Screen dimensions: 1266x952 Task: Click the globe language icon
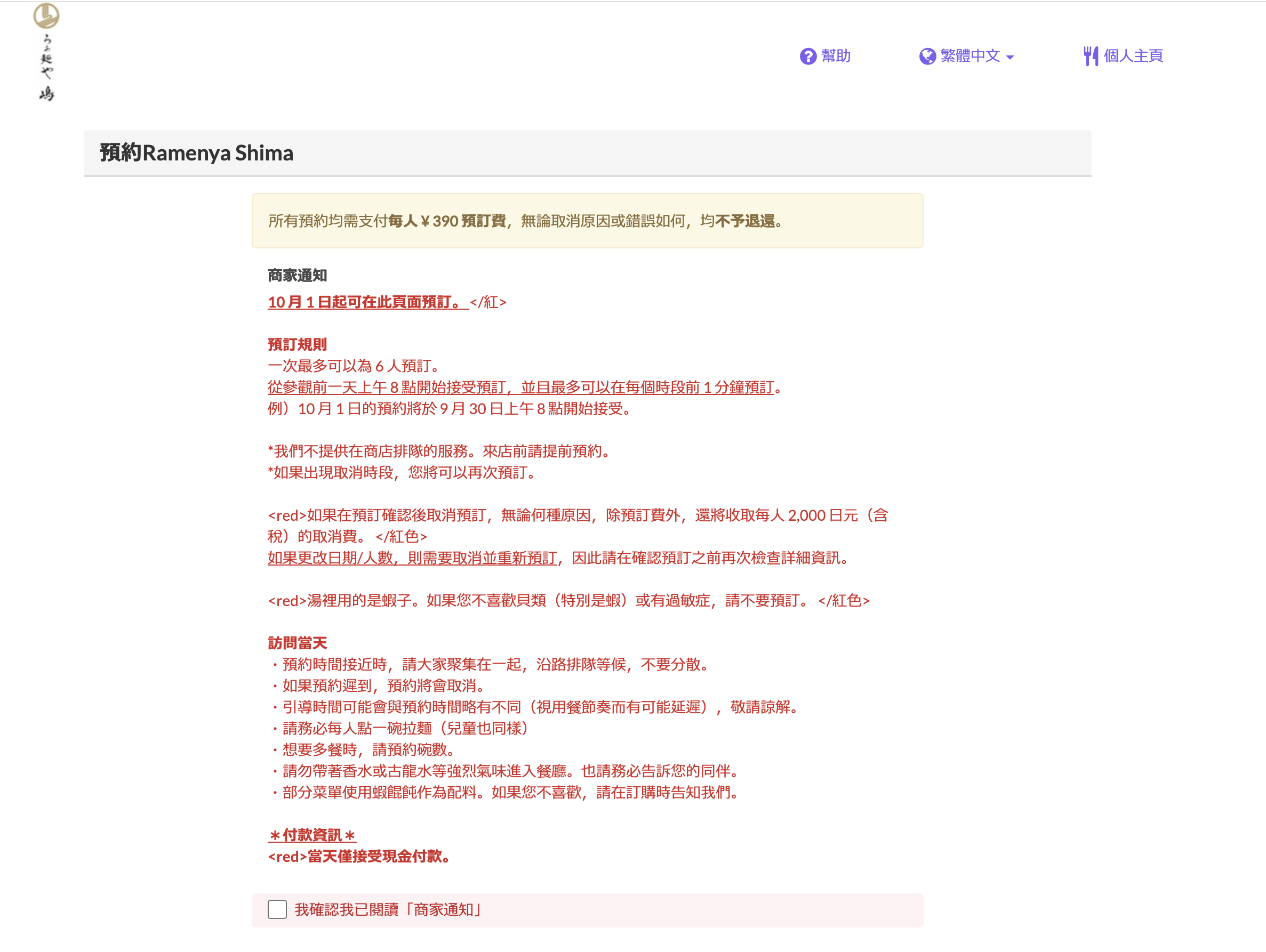927,56
